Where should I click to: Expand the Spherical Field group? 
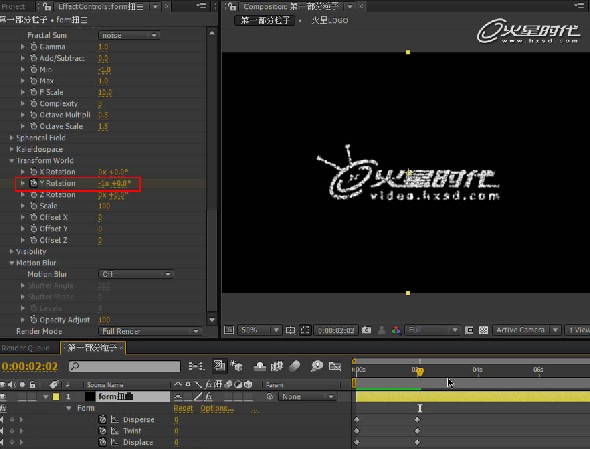click(x=12, y=138)
